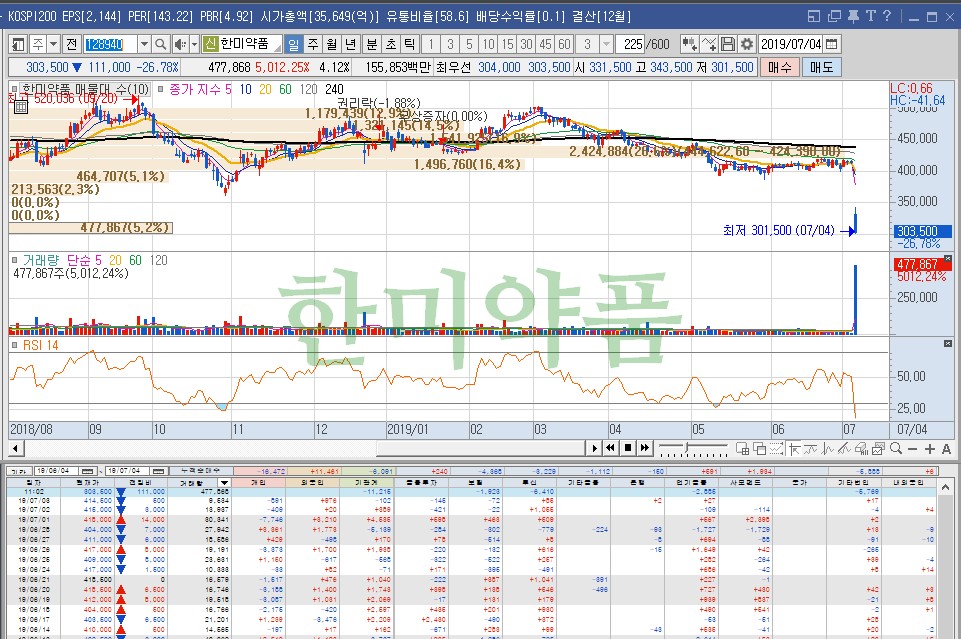
Task: Click the 225 candle count input field
Action: [630, 44]
